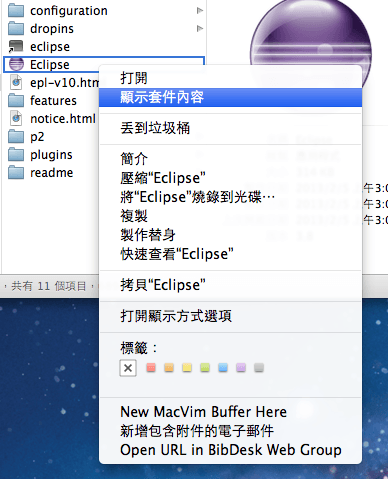
Task: Select the Eclipse application name in list
Action: point(50,65)
